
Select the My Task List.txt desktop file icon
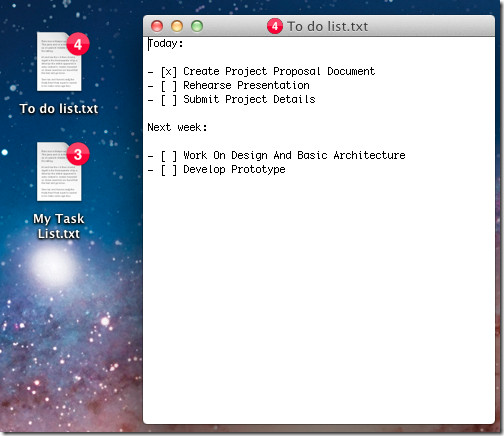[59, 172]
